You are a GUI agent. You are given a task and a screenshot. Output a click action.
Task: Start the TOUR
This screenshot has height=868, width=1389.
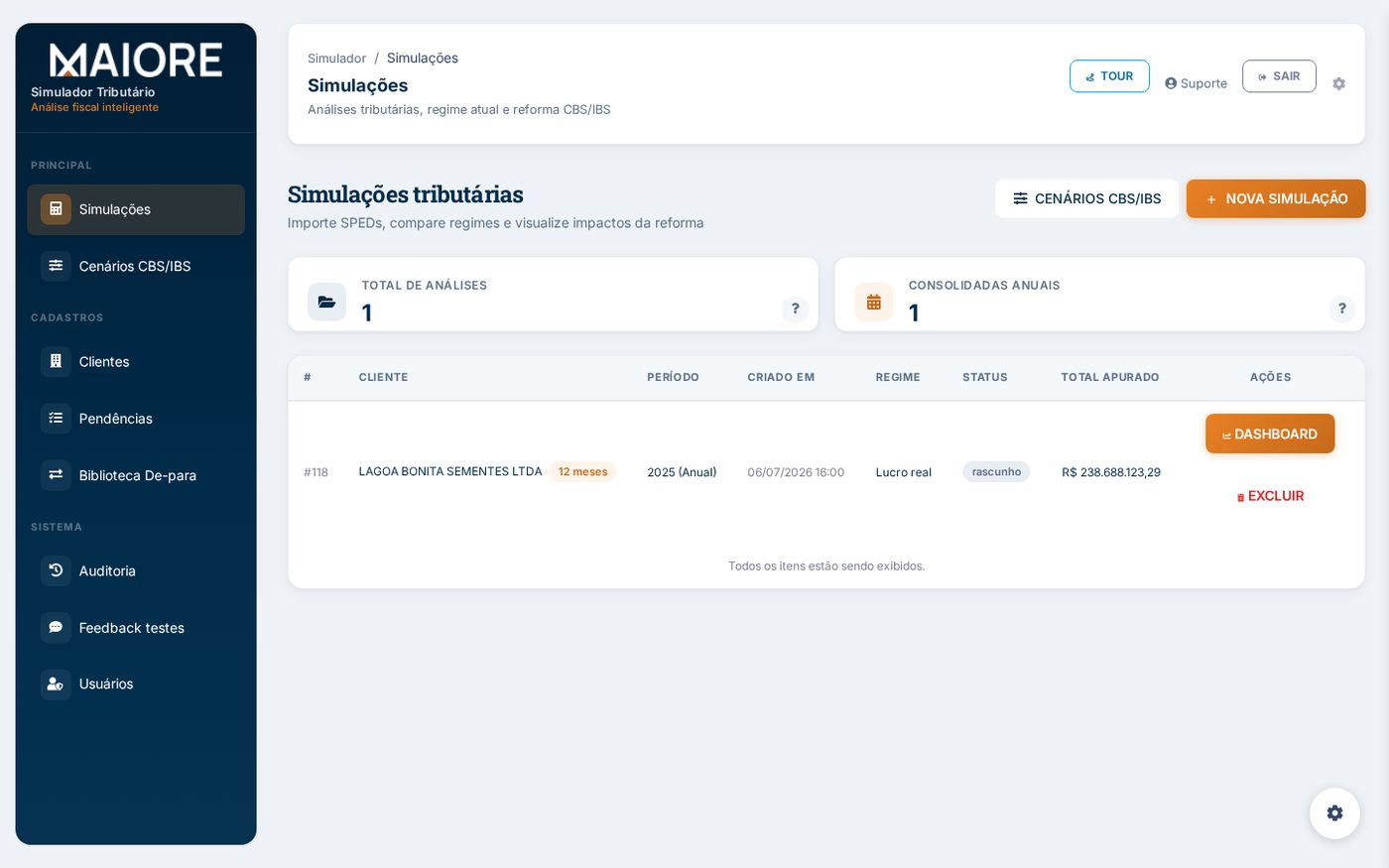(1109, 76)
